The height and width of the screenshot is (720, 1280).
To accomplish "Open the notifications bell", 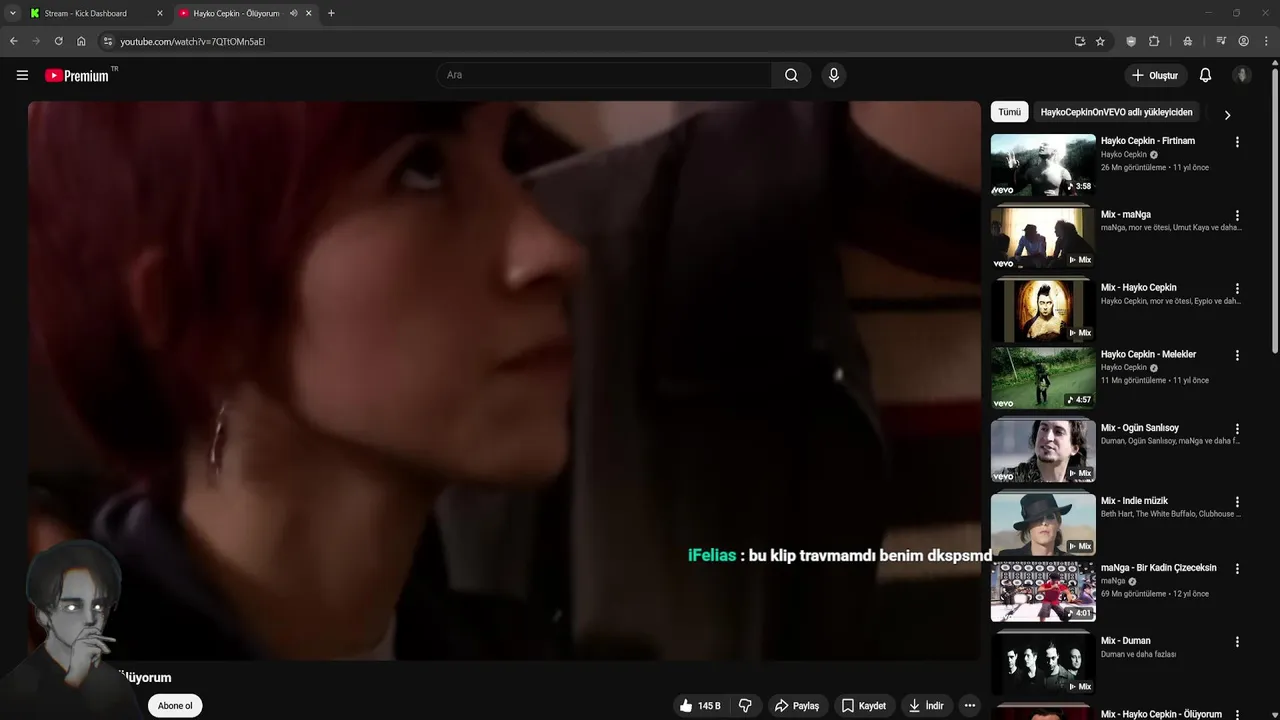I will click(x=1205, y=75).
